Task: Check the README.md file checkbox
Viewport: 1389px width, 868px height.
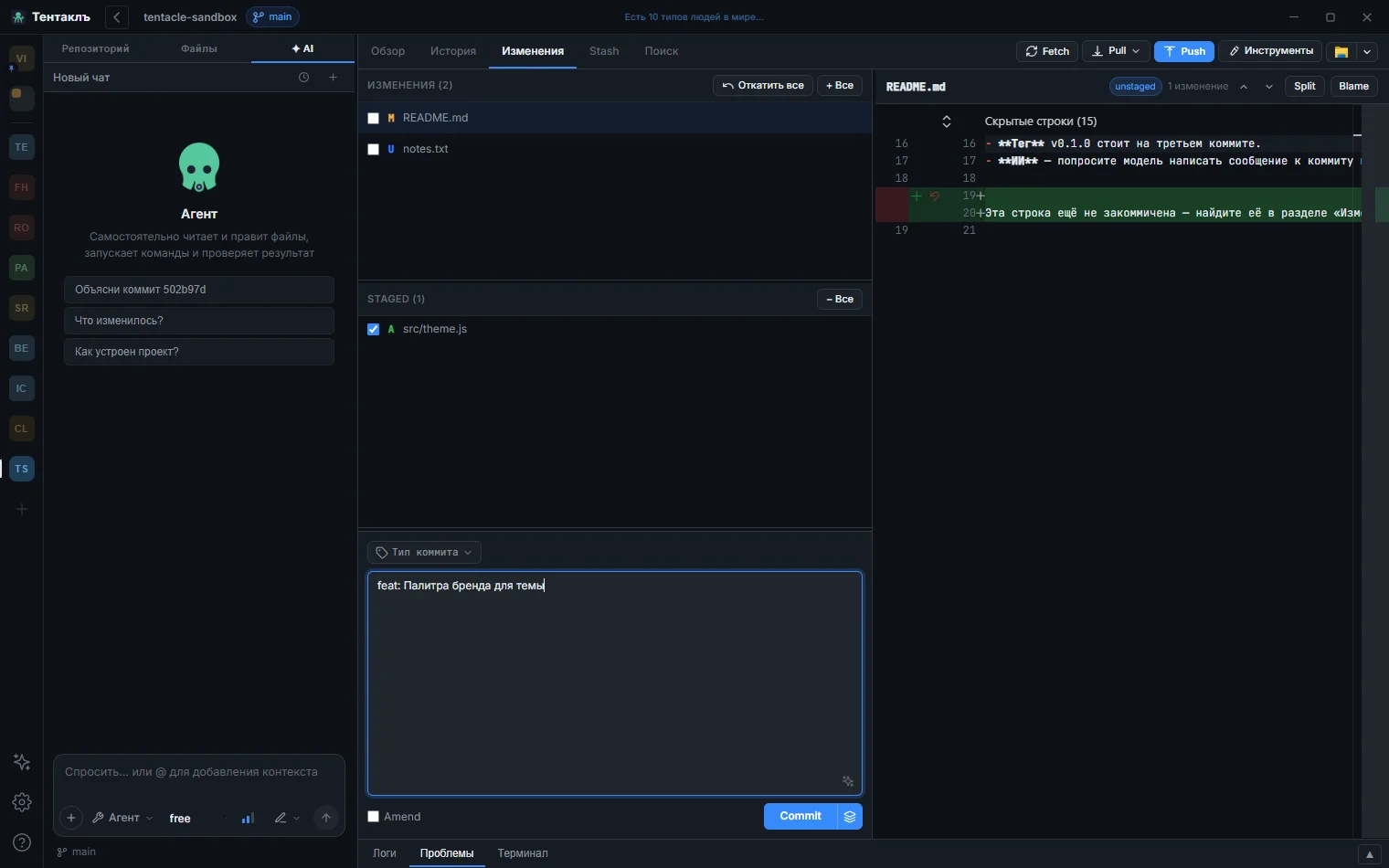Action: tap(373, 118)
